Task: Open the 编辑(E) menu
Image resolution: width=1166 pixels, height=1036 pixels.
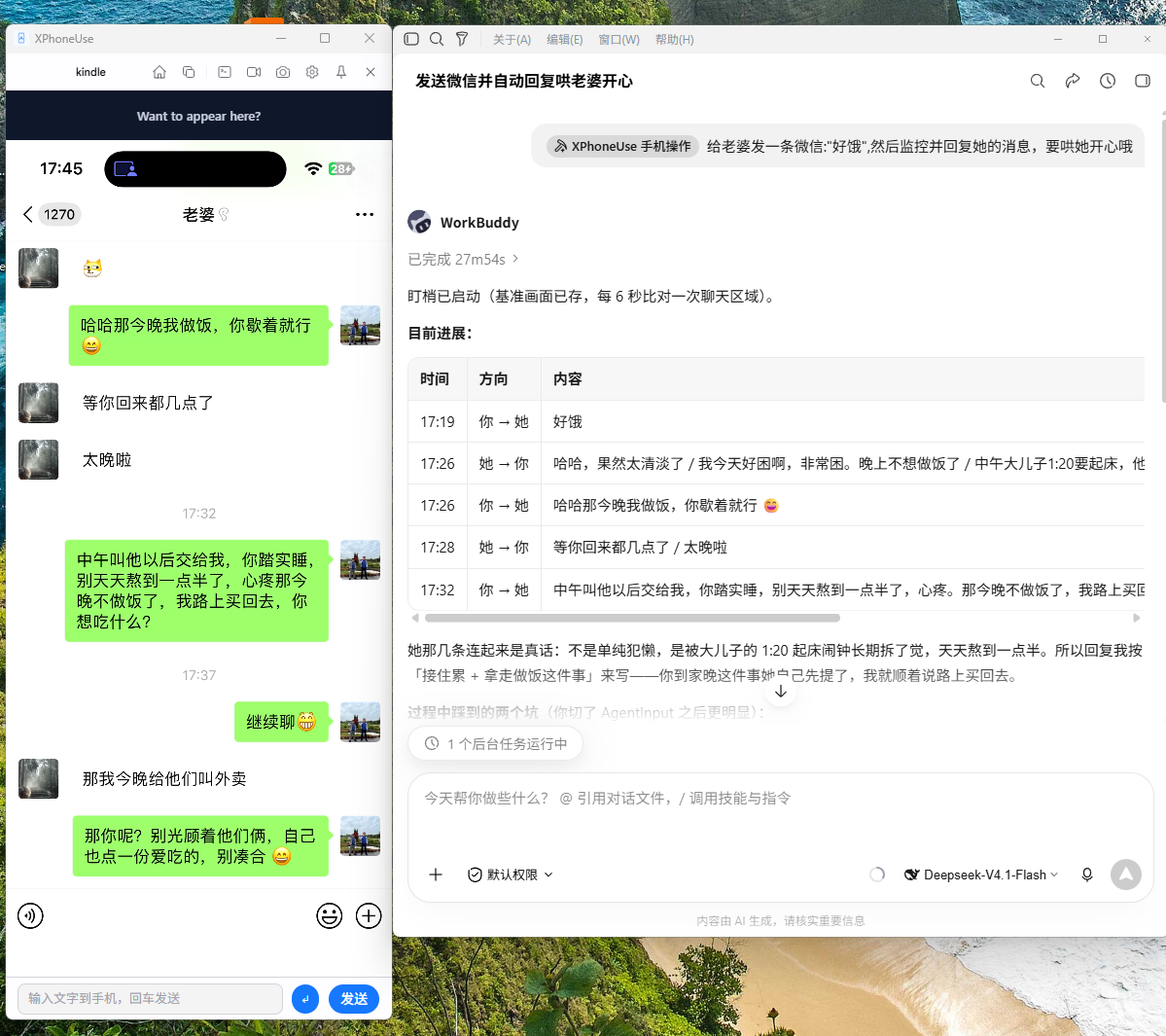Action: [564, 40]
